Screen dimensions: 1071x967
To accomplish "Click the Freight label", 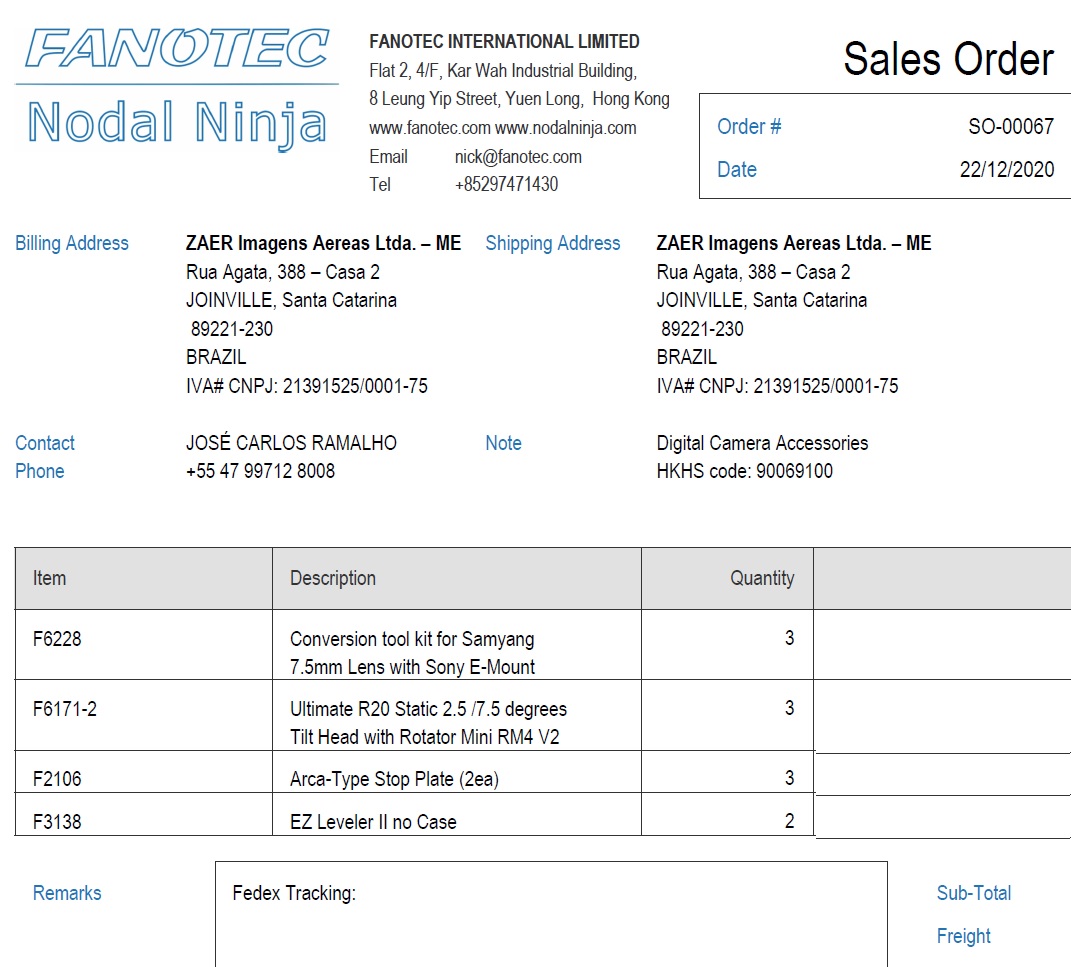I will [963, 936].
